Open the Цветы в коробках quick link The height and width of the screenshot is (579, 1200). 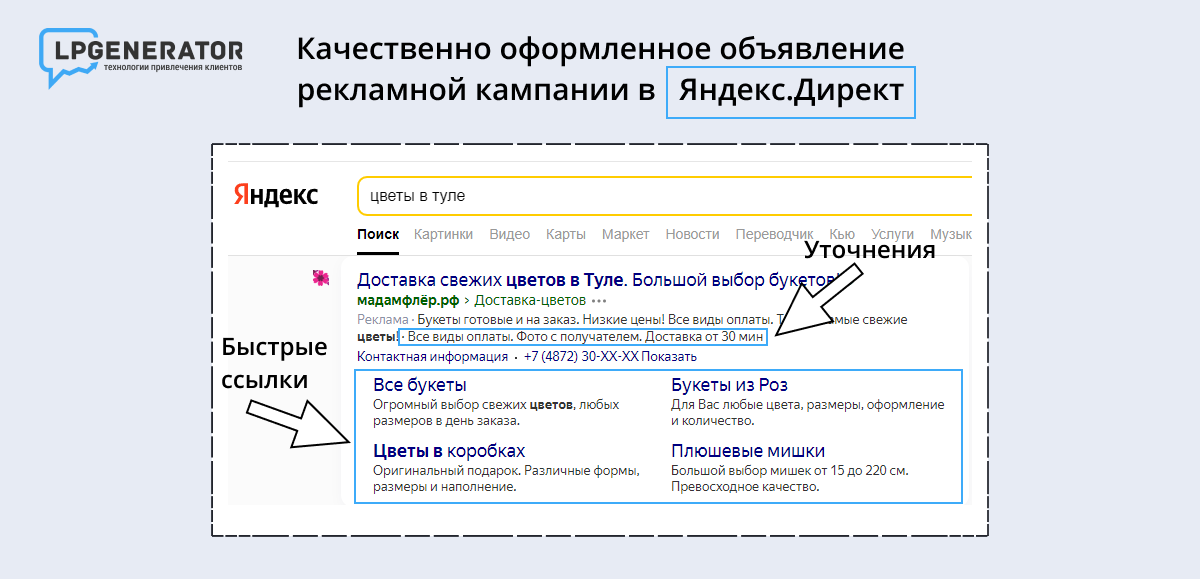point(449,451)
